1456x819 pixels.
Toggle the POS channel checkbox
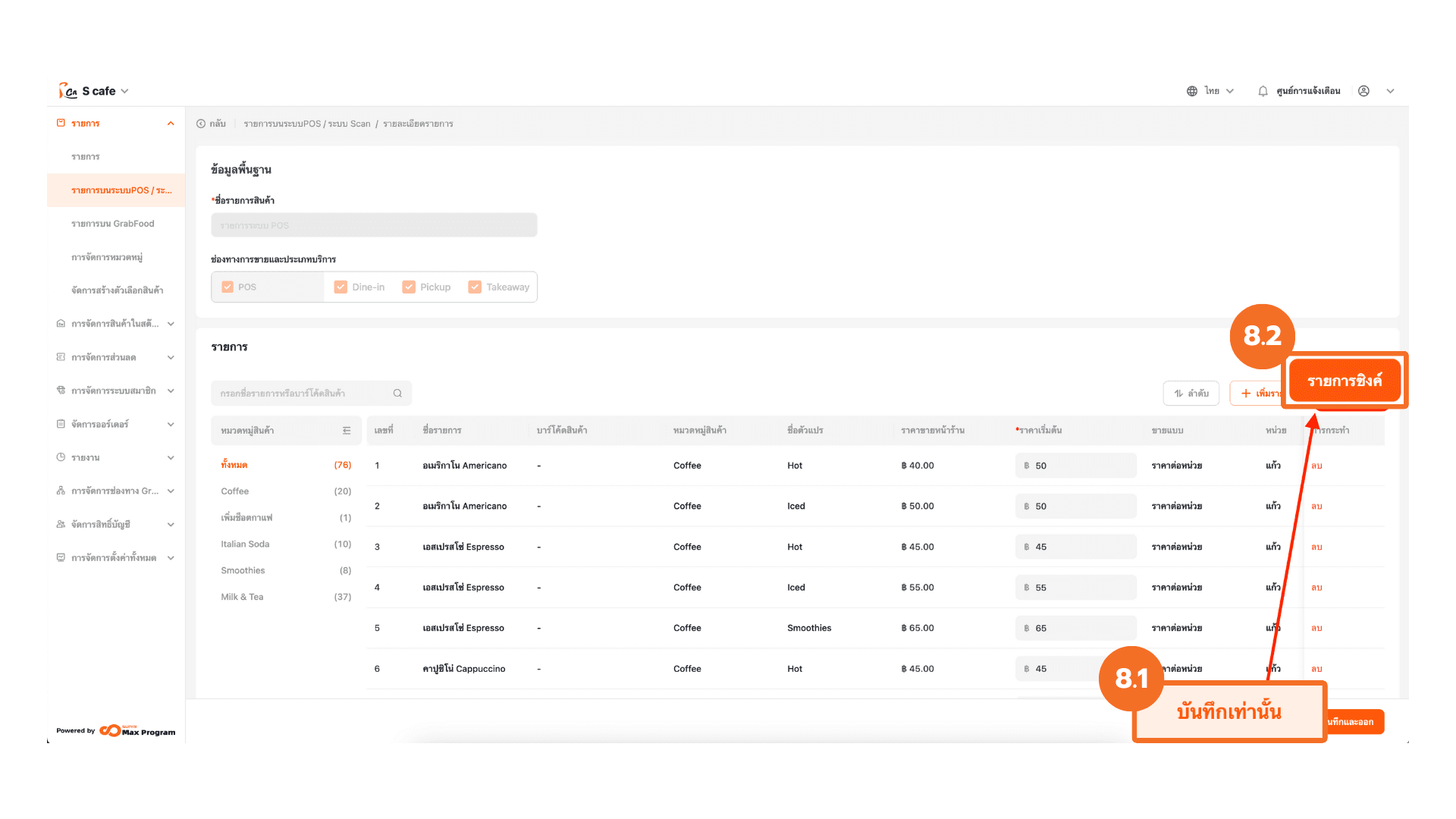(227, 287)
